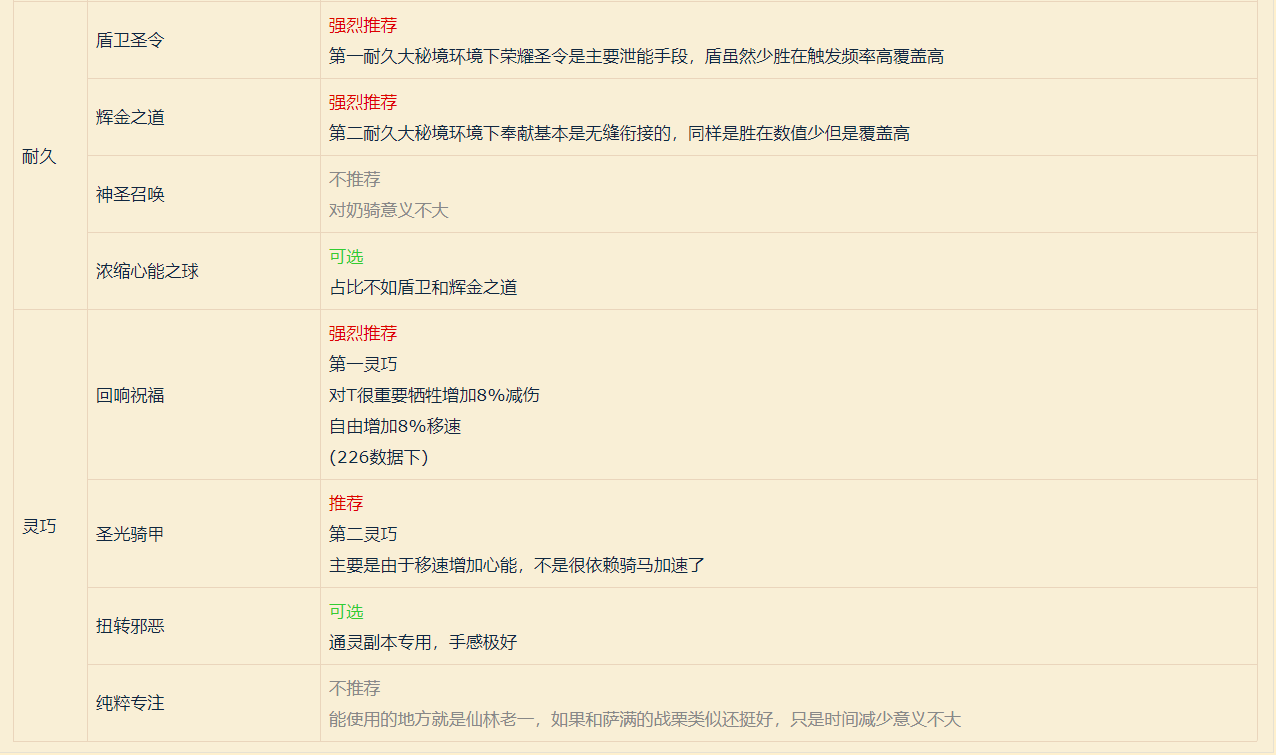Screen dimensions: 1276x755
Task: Click the gray 不推荐 label for 神圣召唤
Action: 355,179
